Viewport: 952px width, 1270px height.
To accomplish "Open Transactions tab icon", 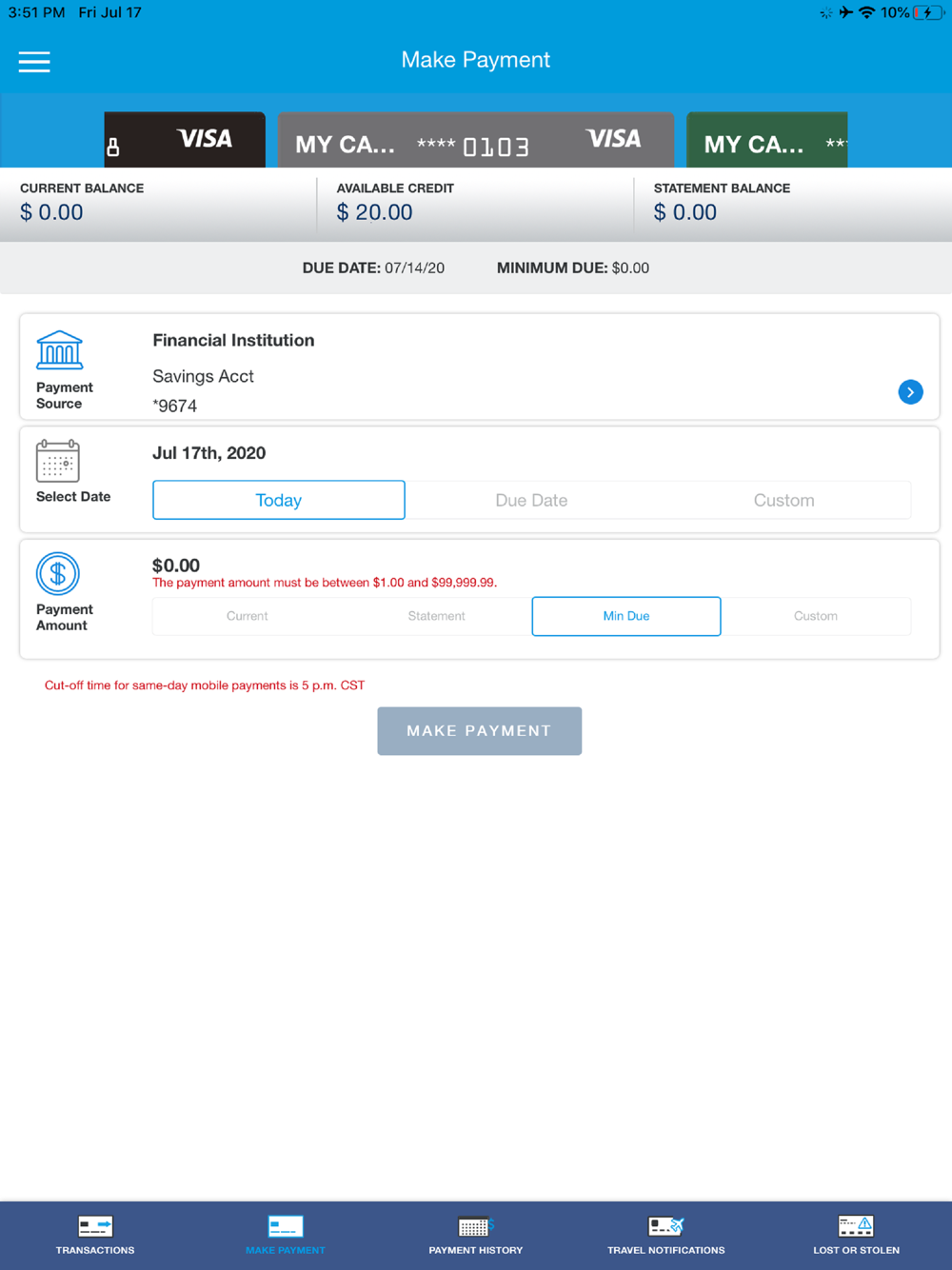I will click(x=95, y=1226).
